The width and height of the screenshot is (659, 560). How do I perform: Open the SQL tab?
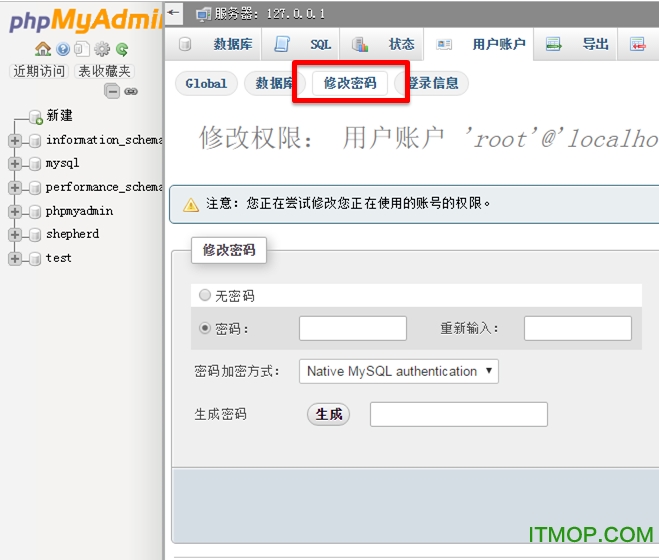[301, 44]
